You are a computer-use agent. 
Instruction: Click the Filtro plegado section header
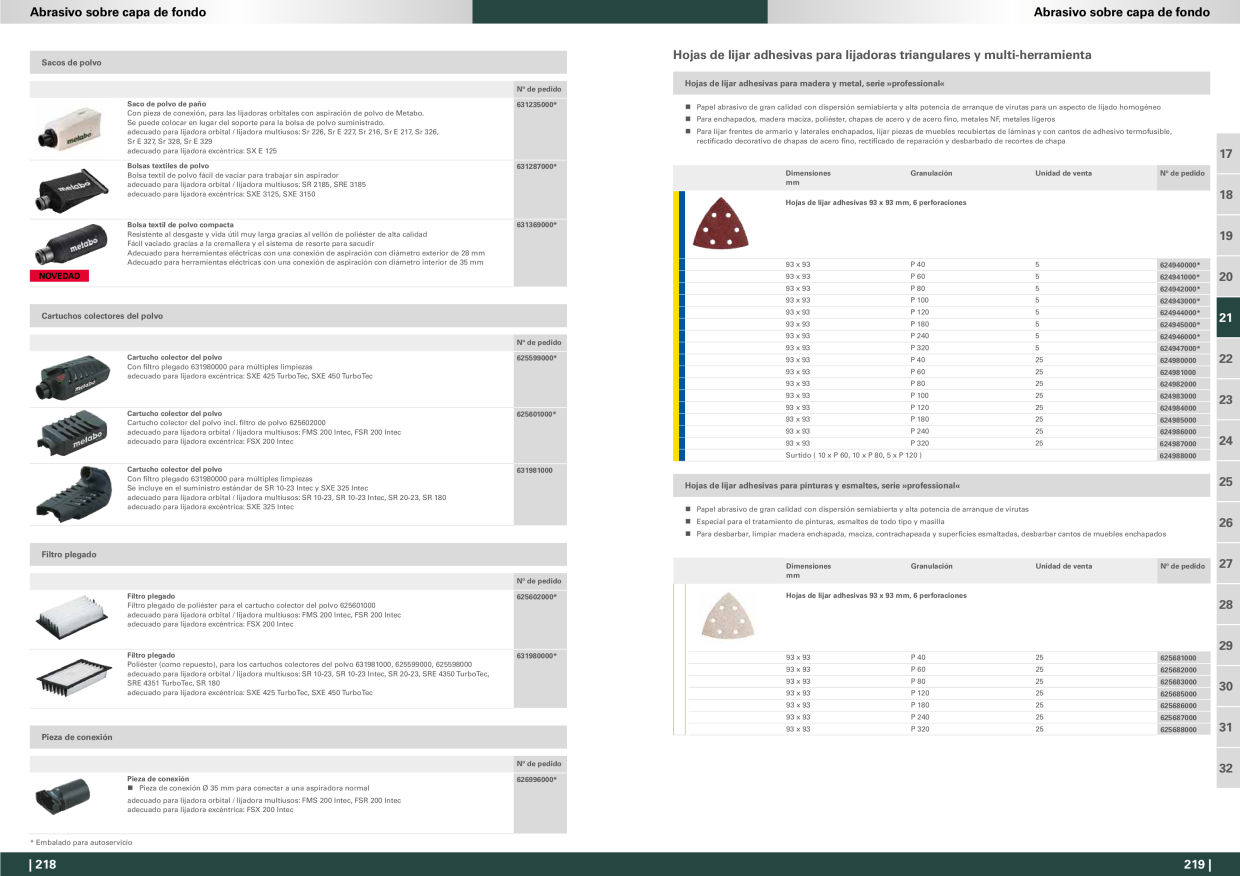[298, 554]
